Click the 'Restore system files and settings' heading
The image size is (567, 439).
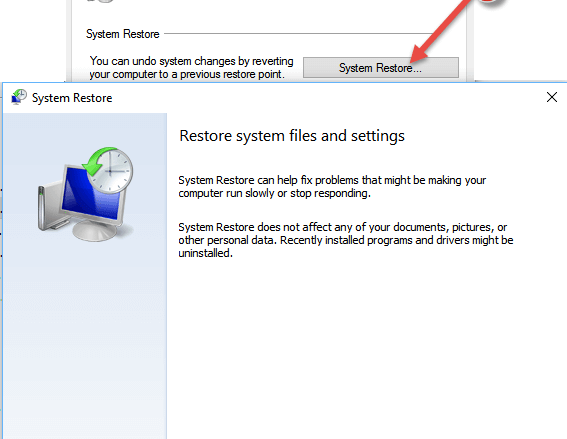coord(292,136)
